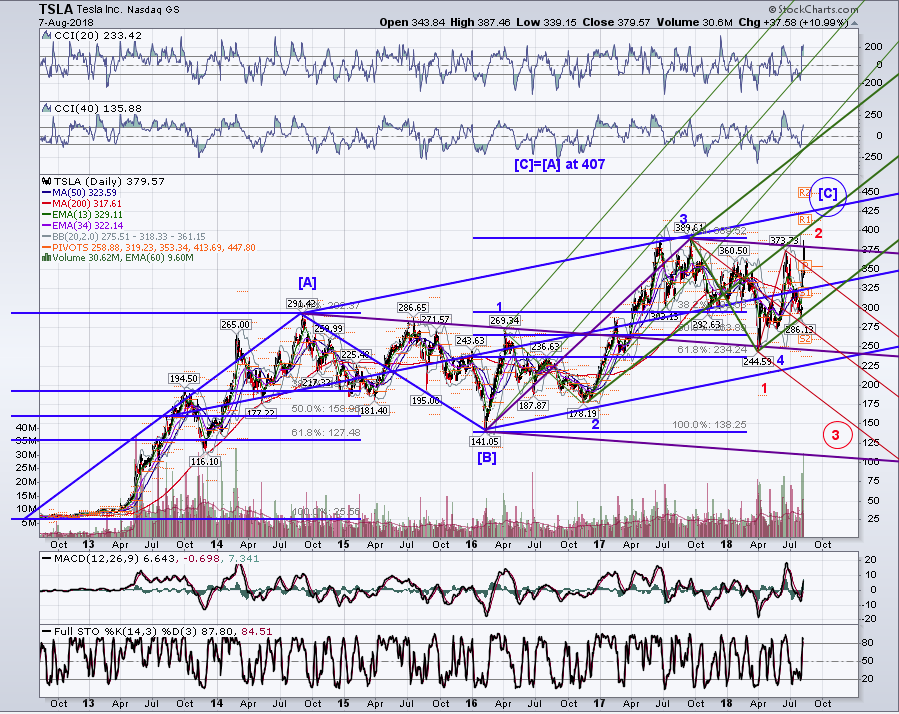Click the green EMA(13) color legend entry

point(83,214)
